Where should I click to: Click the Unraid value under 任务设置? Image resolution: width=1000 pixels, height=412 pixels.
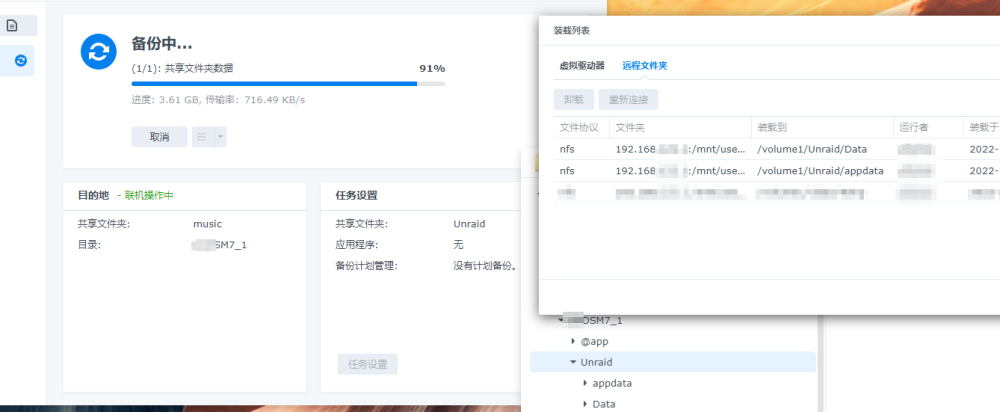(469, 224)
